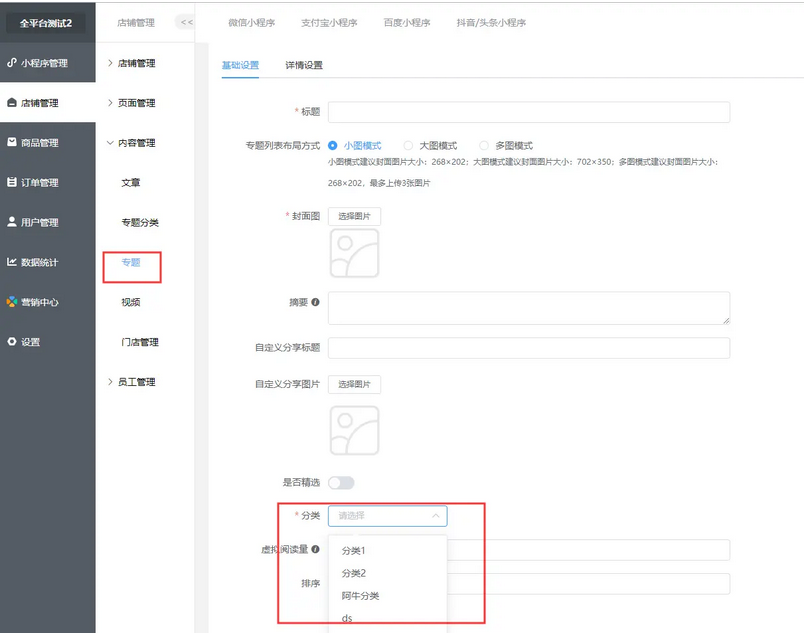
Task: Click the 店铺管理 store icon in sidebar
Action: 12,103
